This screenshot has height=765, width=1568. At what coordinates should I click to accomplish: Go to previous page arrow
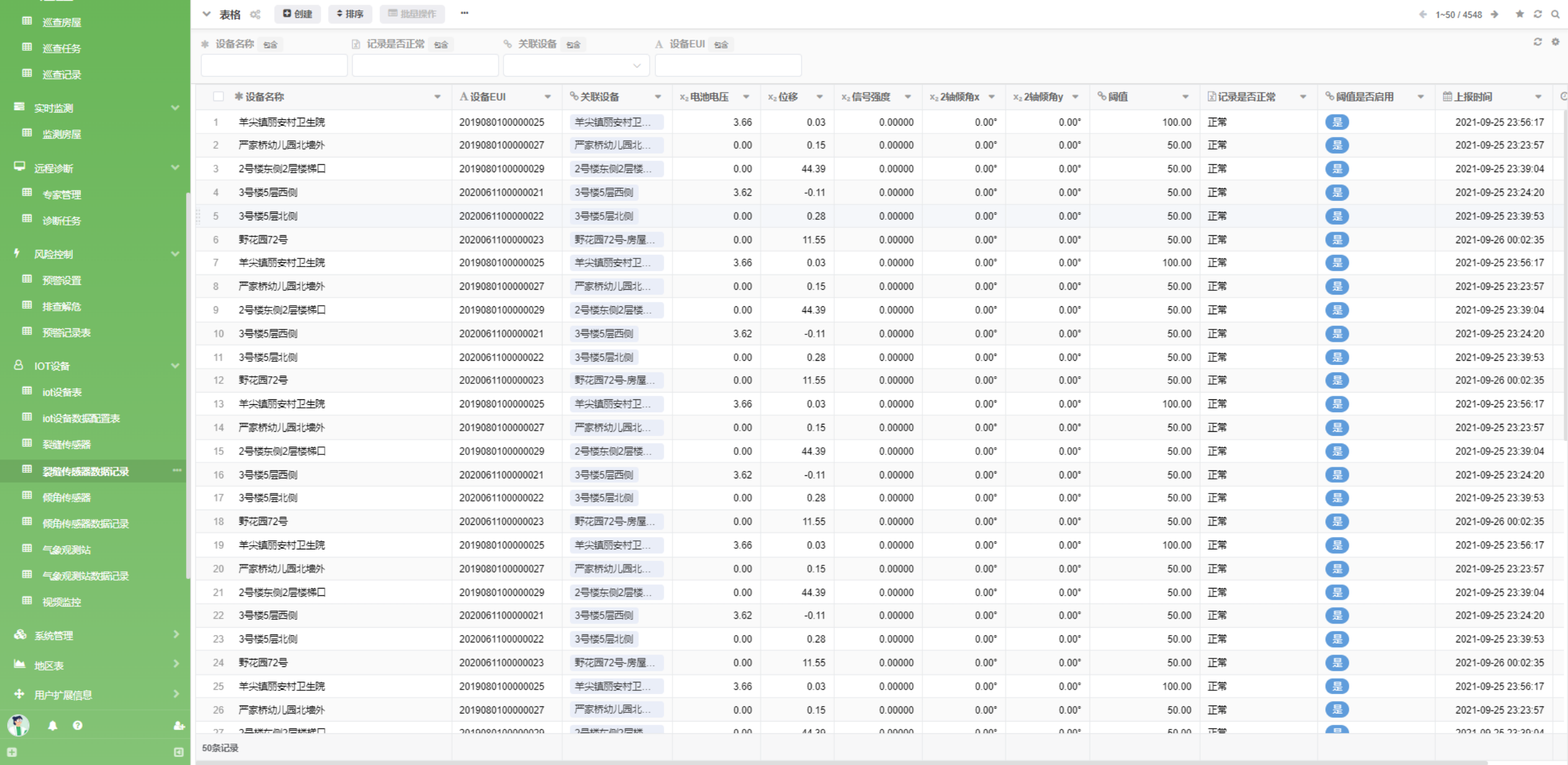click(x=1423, y=14)
